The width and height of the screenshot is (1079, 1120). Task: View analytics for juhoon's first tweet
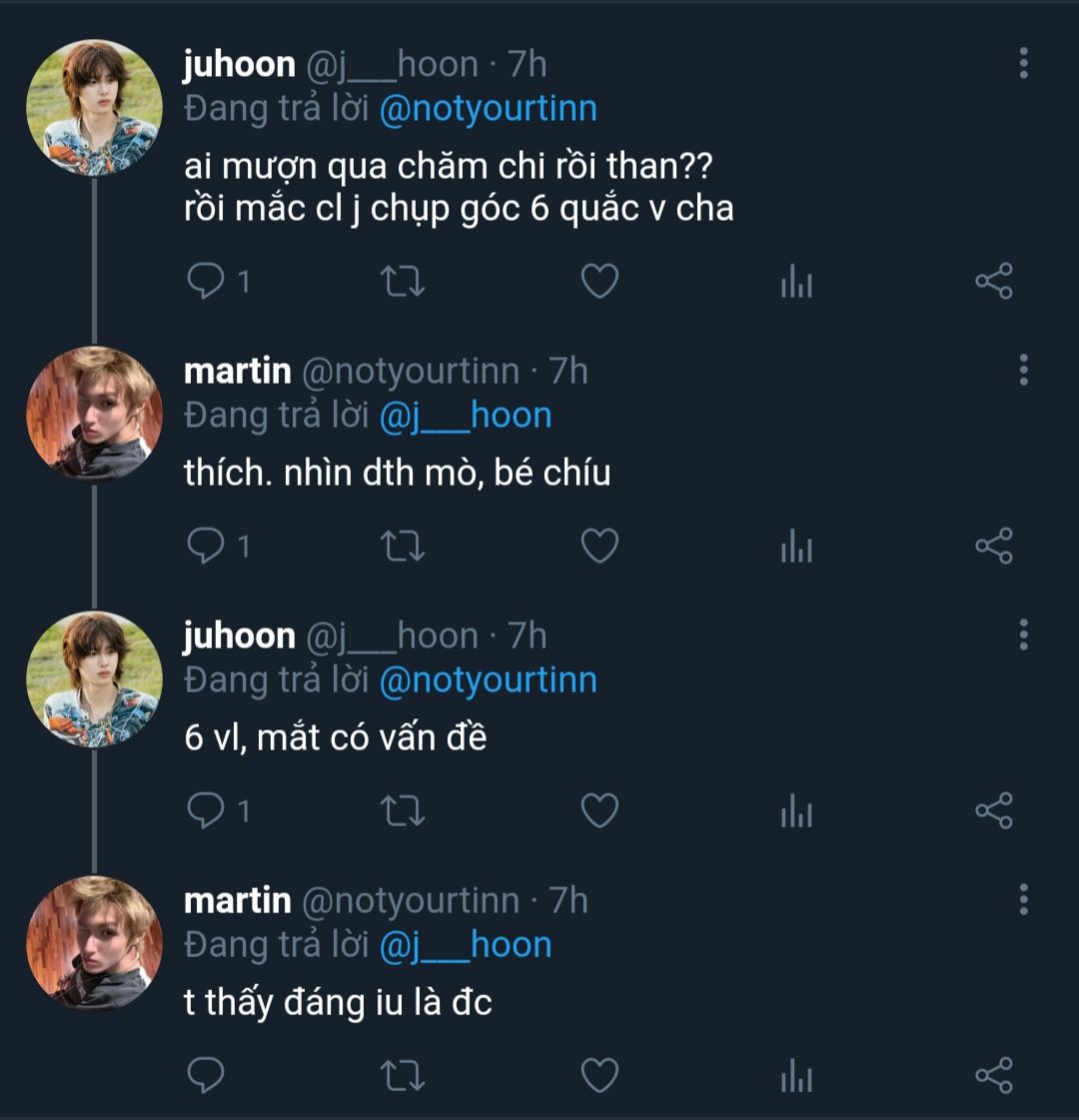(796, 284)
